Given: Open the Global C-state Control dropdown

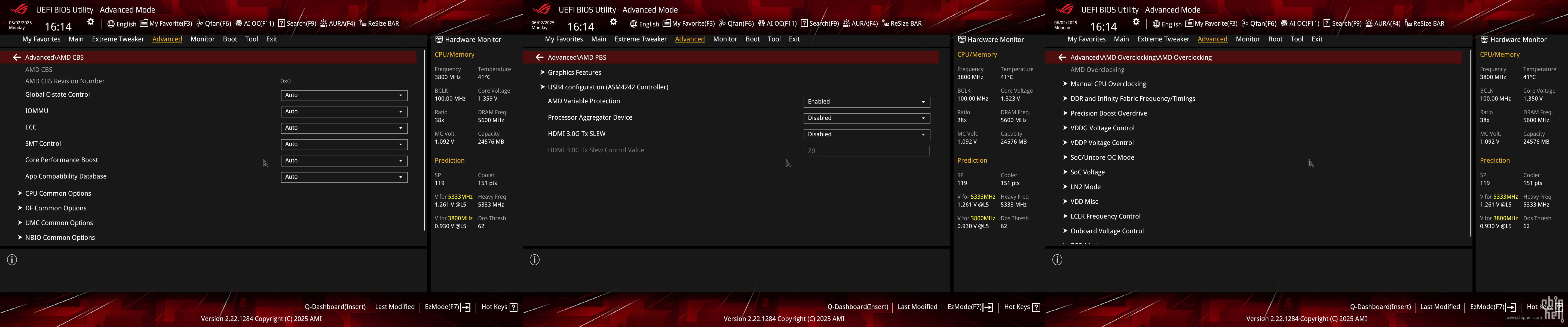Looking at the screenshot, I should pyautogui.click(x=344, y=96).
